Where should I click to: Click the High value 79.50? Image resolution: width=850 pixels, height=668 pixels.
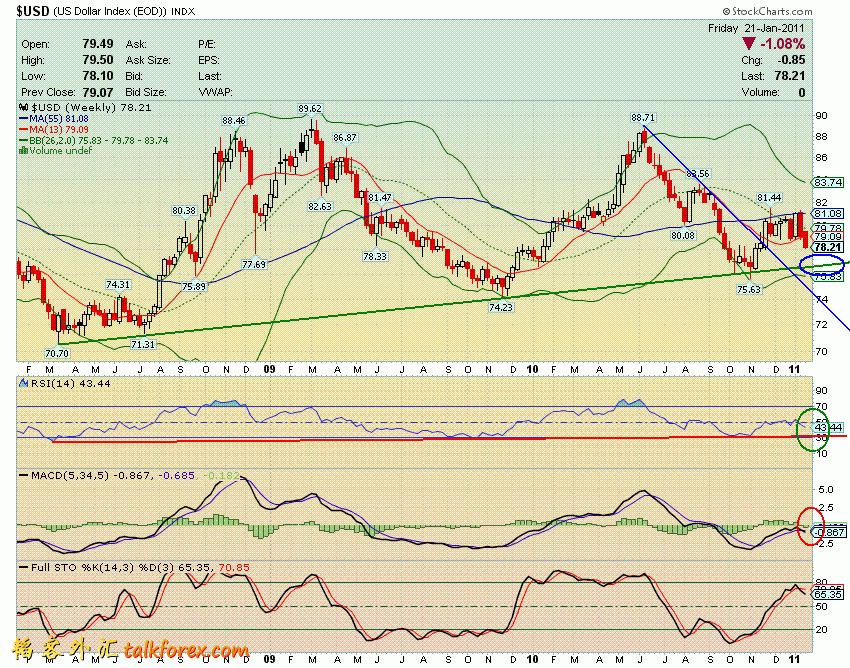coord(98,60)
